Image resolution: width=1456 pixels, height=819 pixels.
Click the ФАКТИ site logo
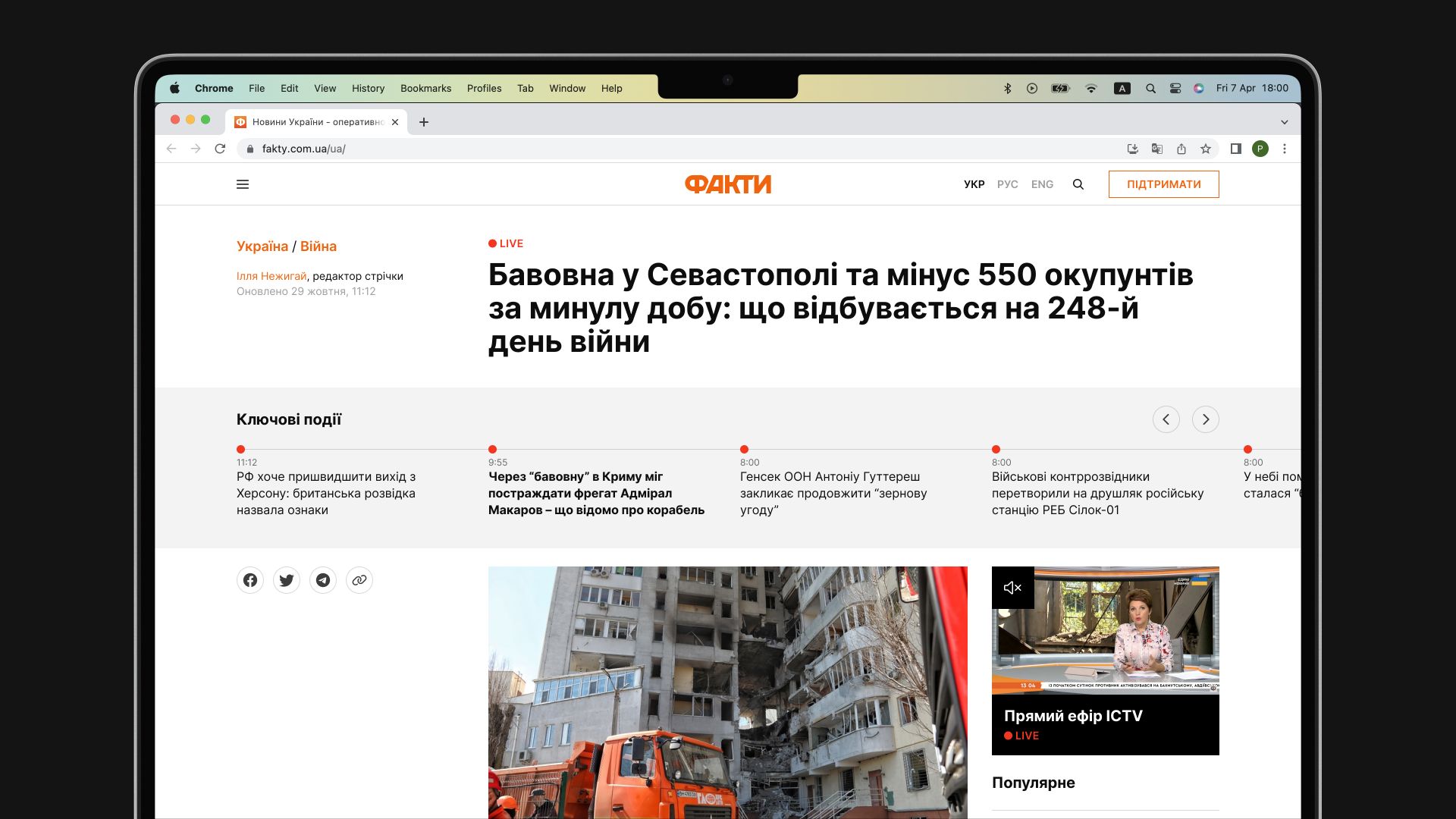pos(726,184)
